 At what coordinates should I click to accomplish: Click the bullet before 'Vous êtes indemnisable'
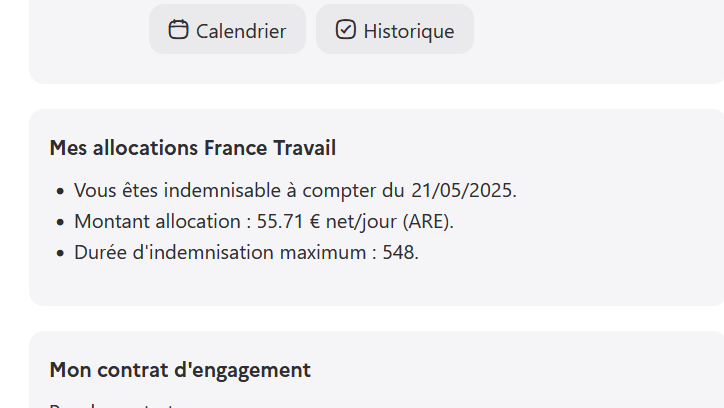[x=60, y=191]
